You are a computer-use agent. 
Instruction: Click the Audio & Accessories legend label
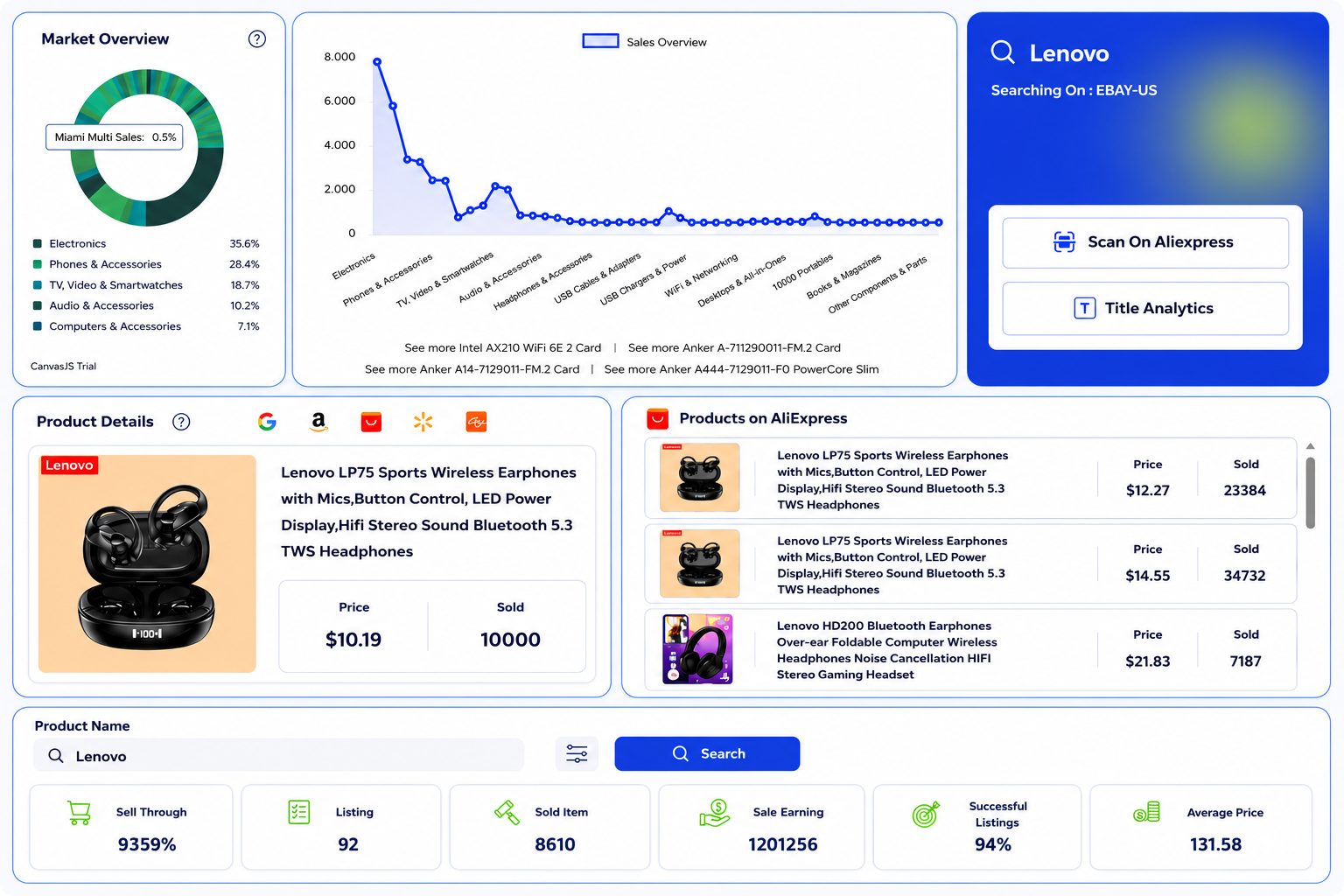click(x=101, y=305)
